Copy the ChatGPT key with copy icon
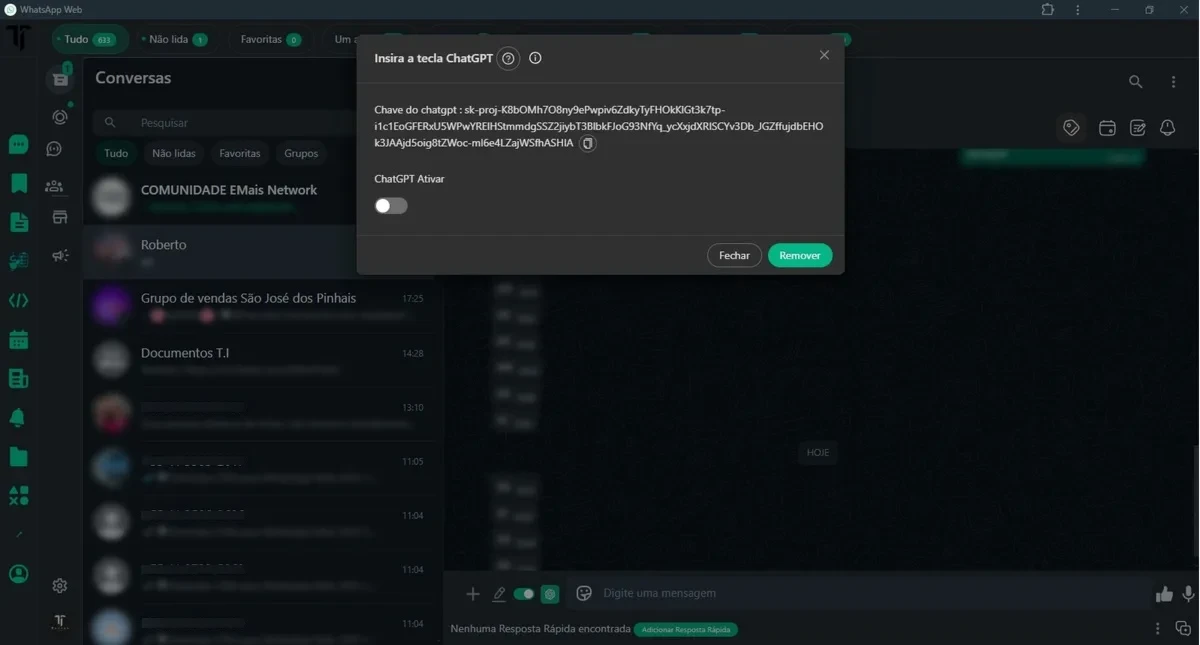Screen dimensions: 1200x645 [588, 144]
